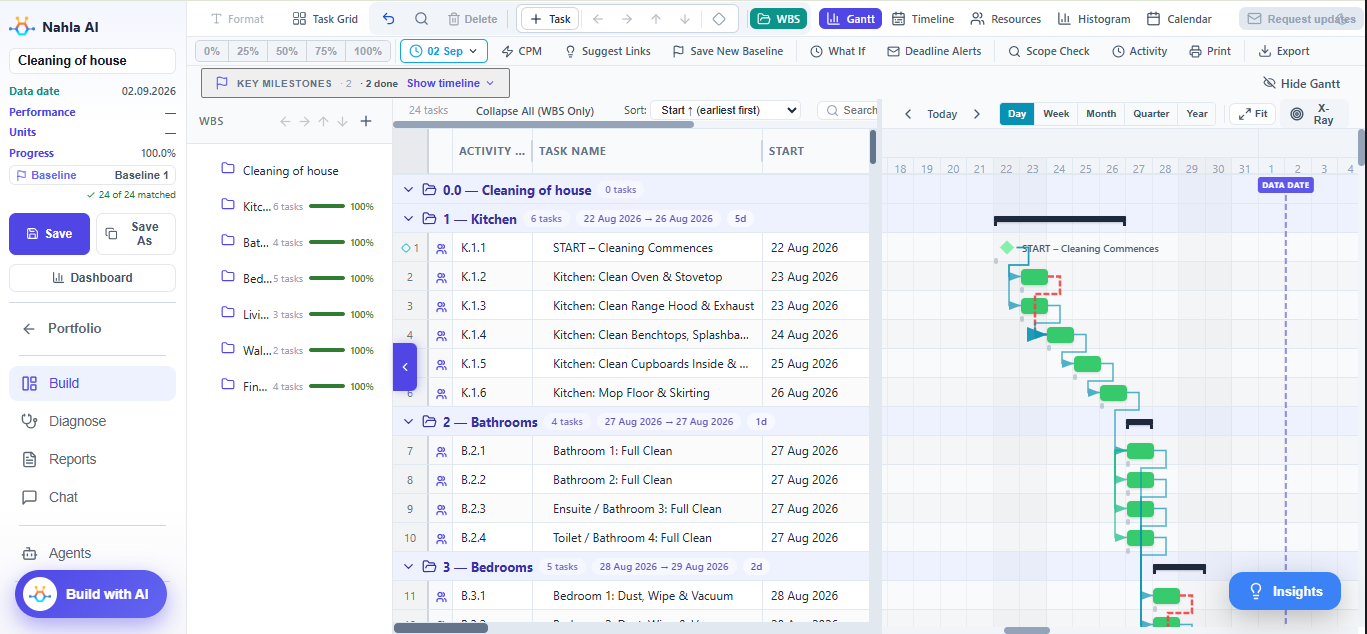Click the Print button
This screenshot has height=634, width=1367.
coord(1210,51)
